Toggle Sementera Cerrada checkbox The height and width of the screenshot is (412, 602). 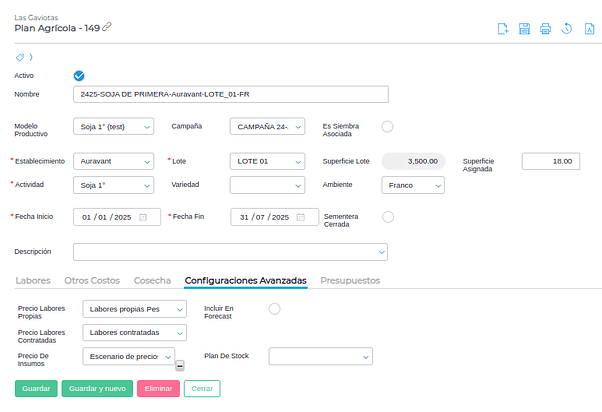pyautogui.click(x=388, y=216)
